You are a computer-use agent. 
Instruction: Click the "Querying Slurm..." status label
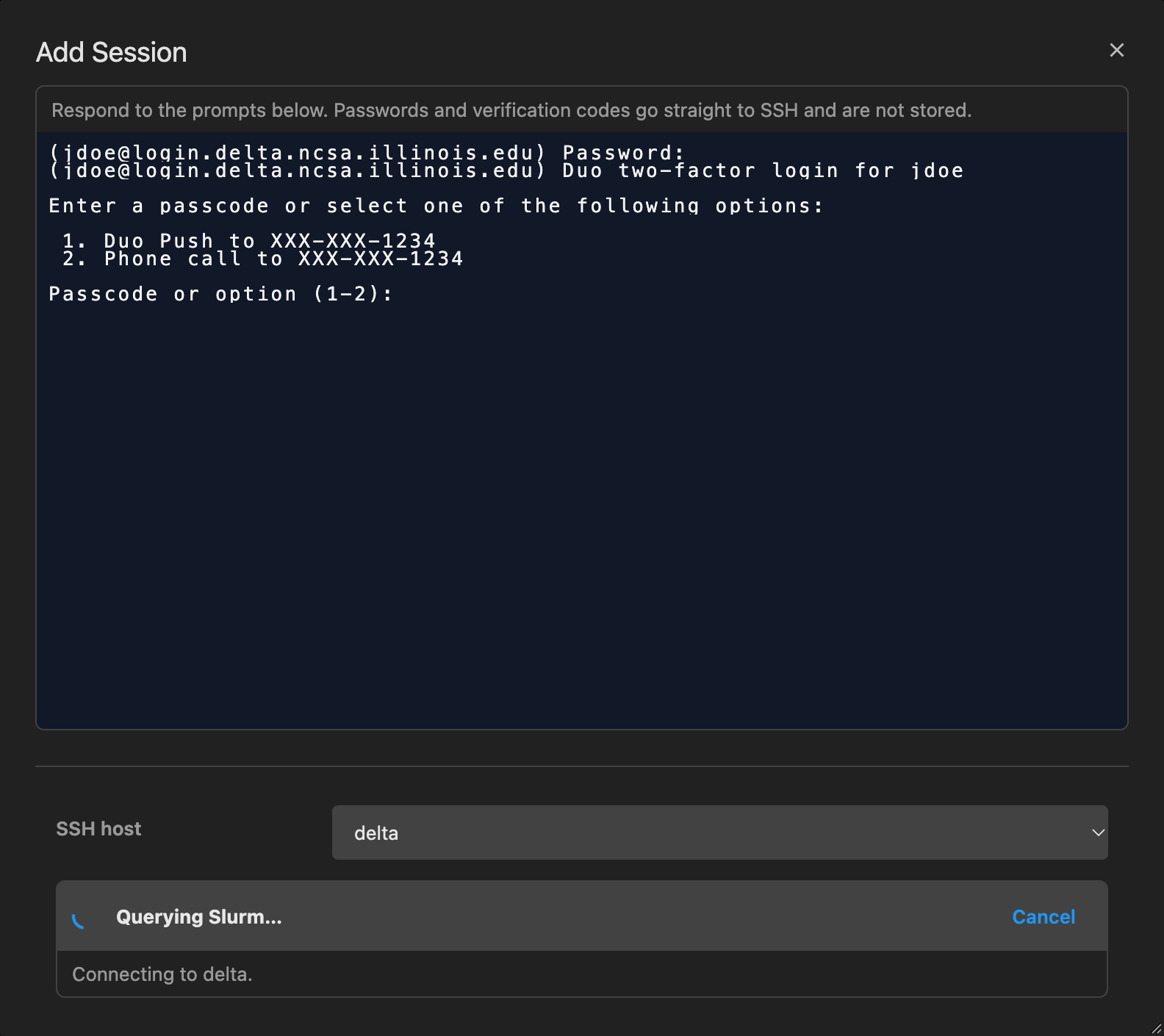pyautogui.click(x=199, y=917)
